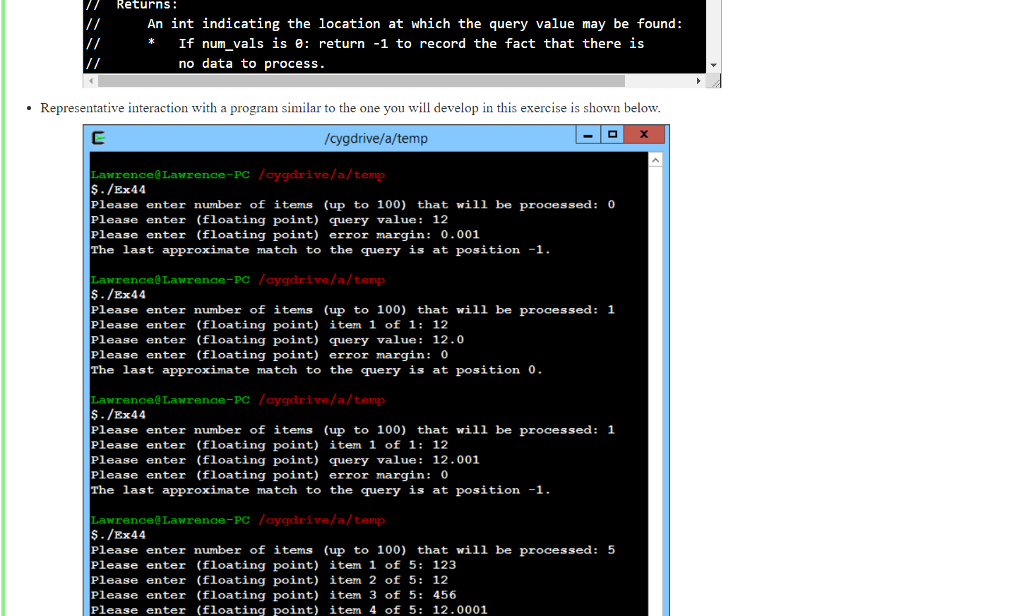Maximize the /cygdrive/a/temp terminal window
This screenshot has width=1024, height=616.
613,135
